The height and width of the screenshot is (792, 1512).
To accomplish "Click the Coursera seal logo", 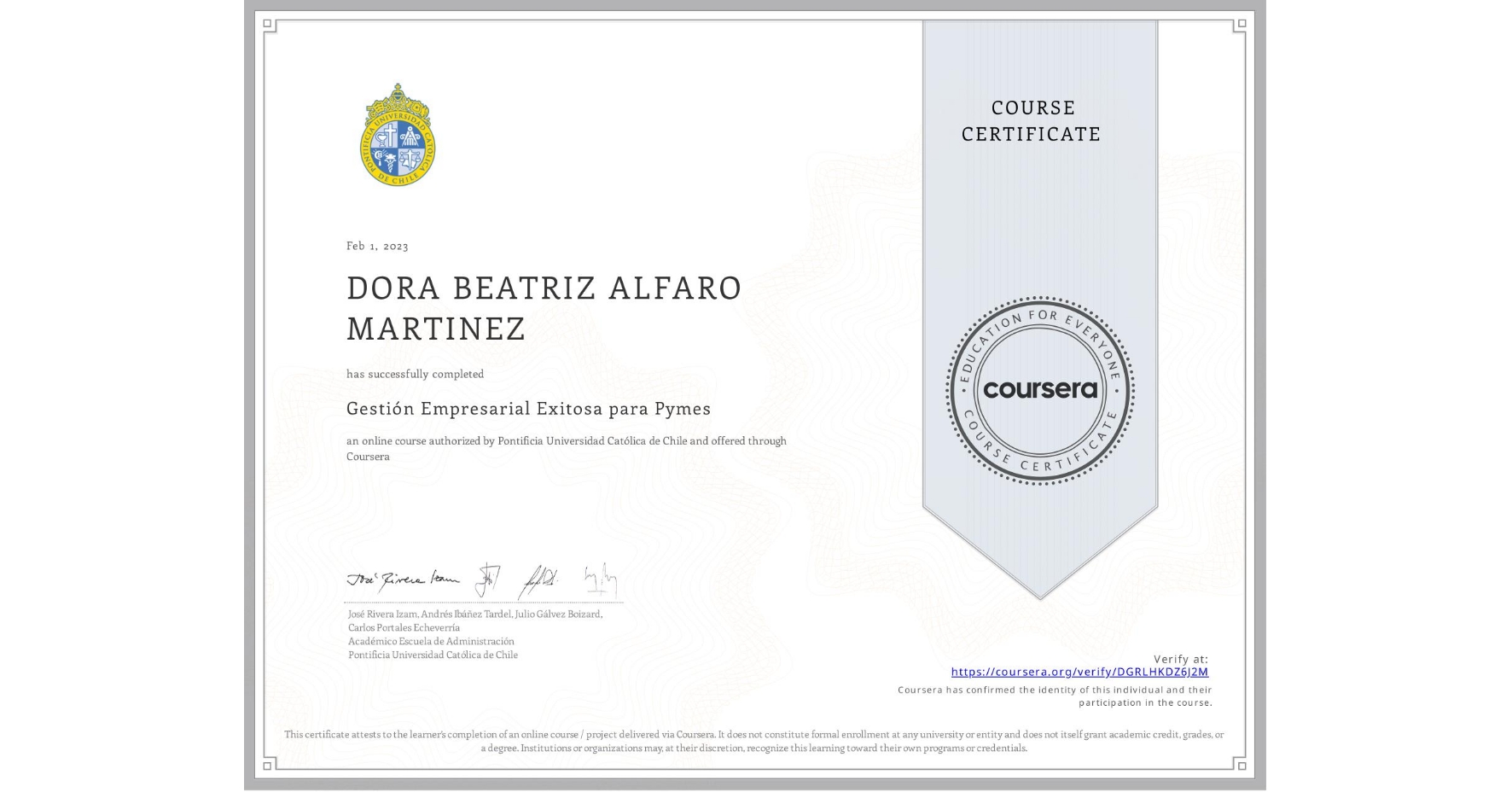I will click(1039, 390).
